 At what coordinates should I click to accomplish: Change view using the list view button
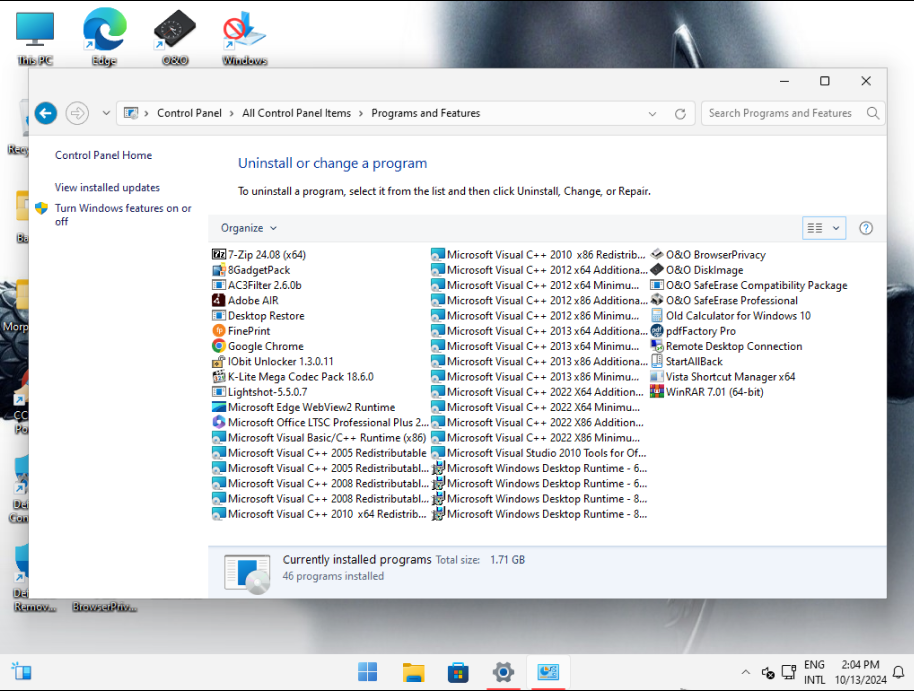815,228
